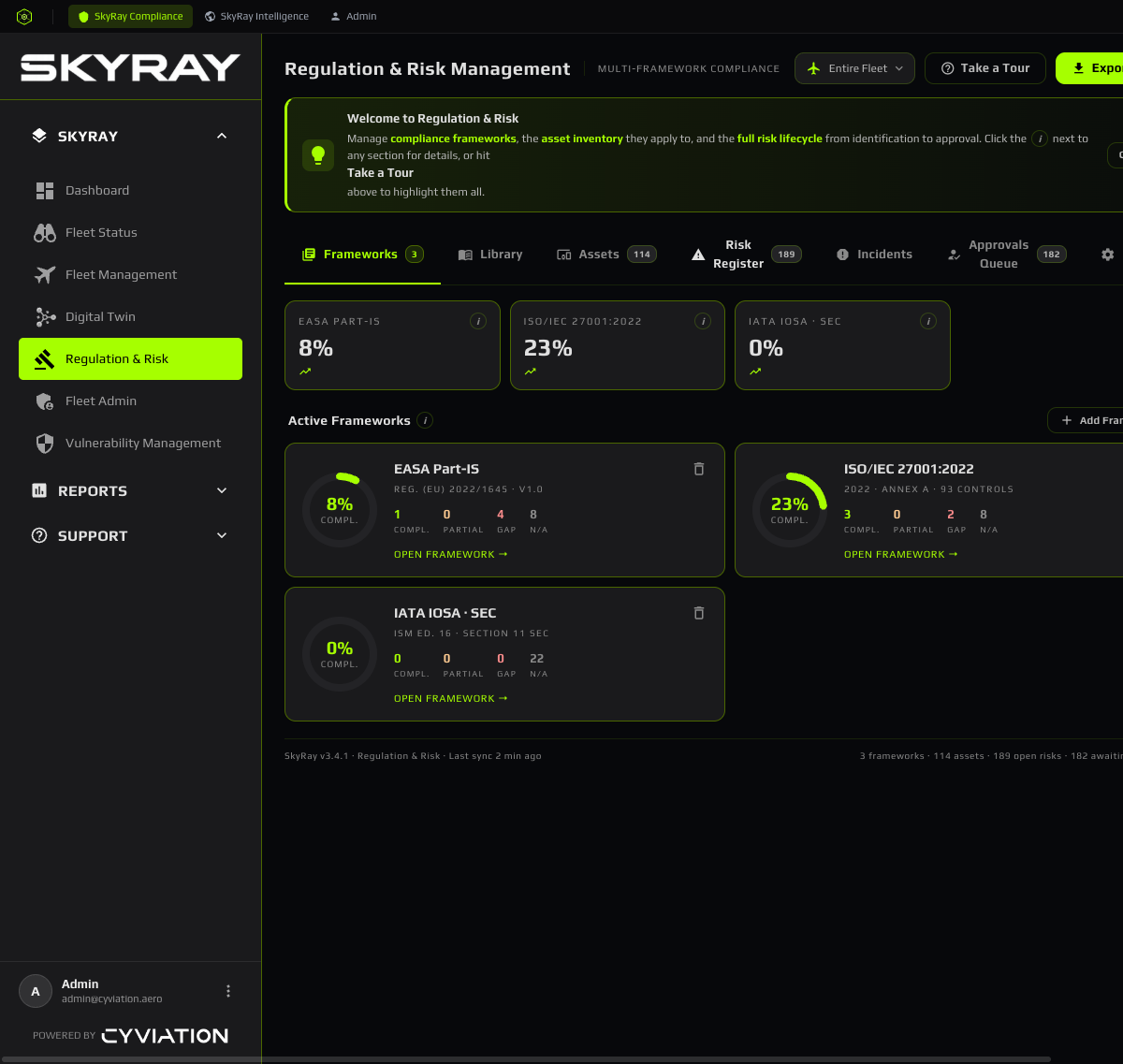Viewport: 1123px width, 1064px height.
Task: Delete the IATA IOSA · SEC framework via trash icon
Action: 698,613
